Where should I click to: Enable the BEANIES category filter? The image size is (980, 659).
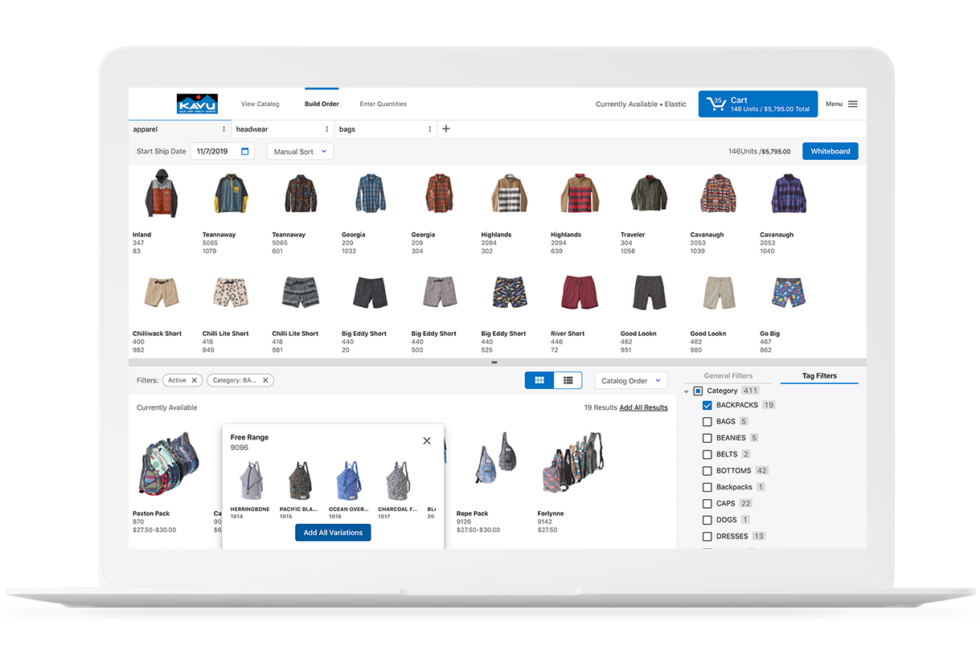(x=705, y=437)
